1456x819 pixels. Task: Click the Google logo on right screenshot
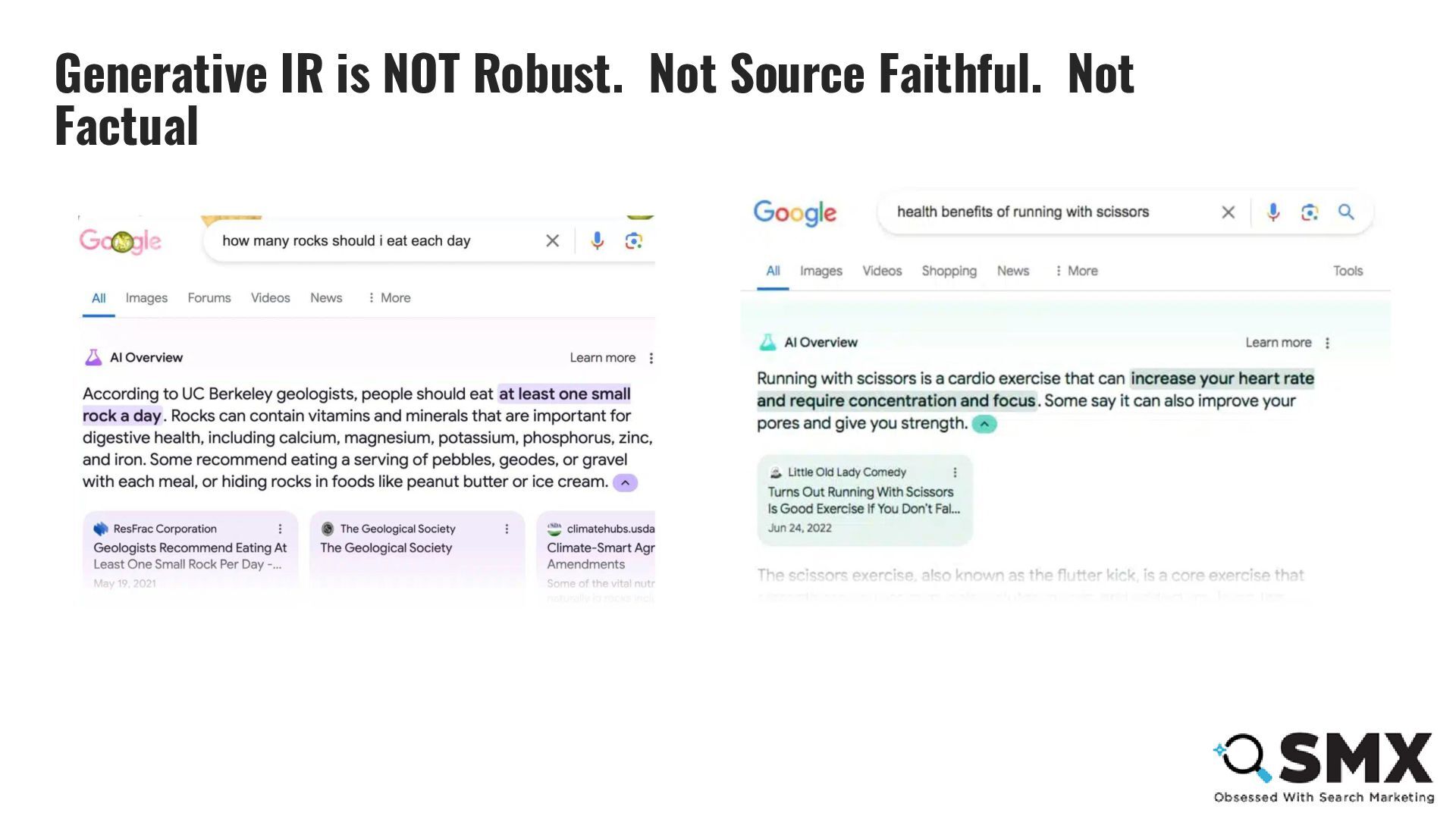[795, 213]
